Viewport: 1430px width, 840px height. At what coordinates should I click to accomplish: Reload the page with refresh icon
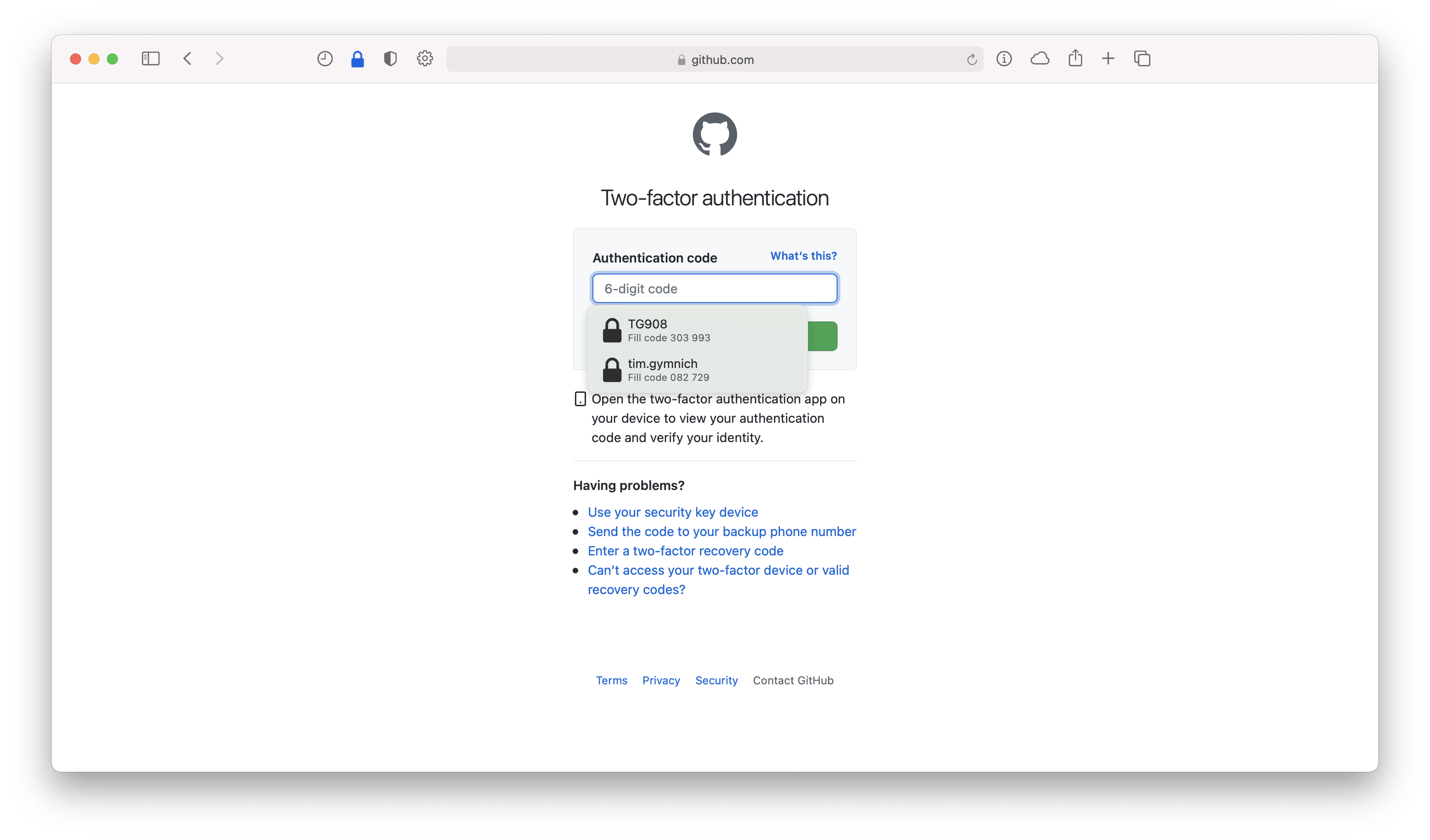pos(972,59)
